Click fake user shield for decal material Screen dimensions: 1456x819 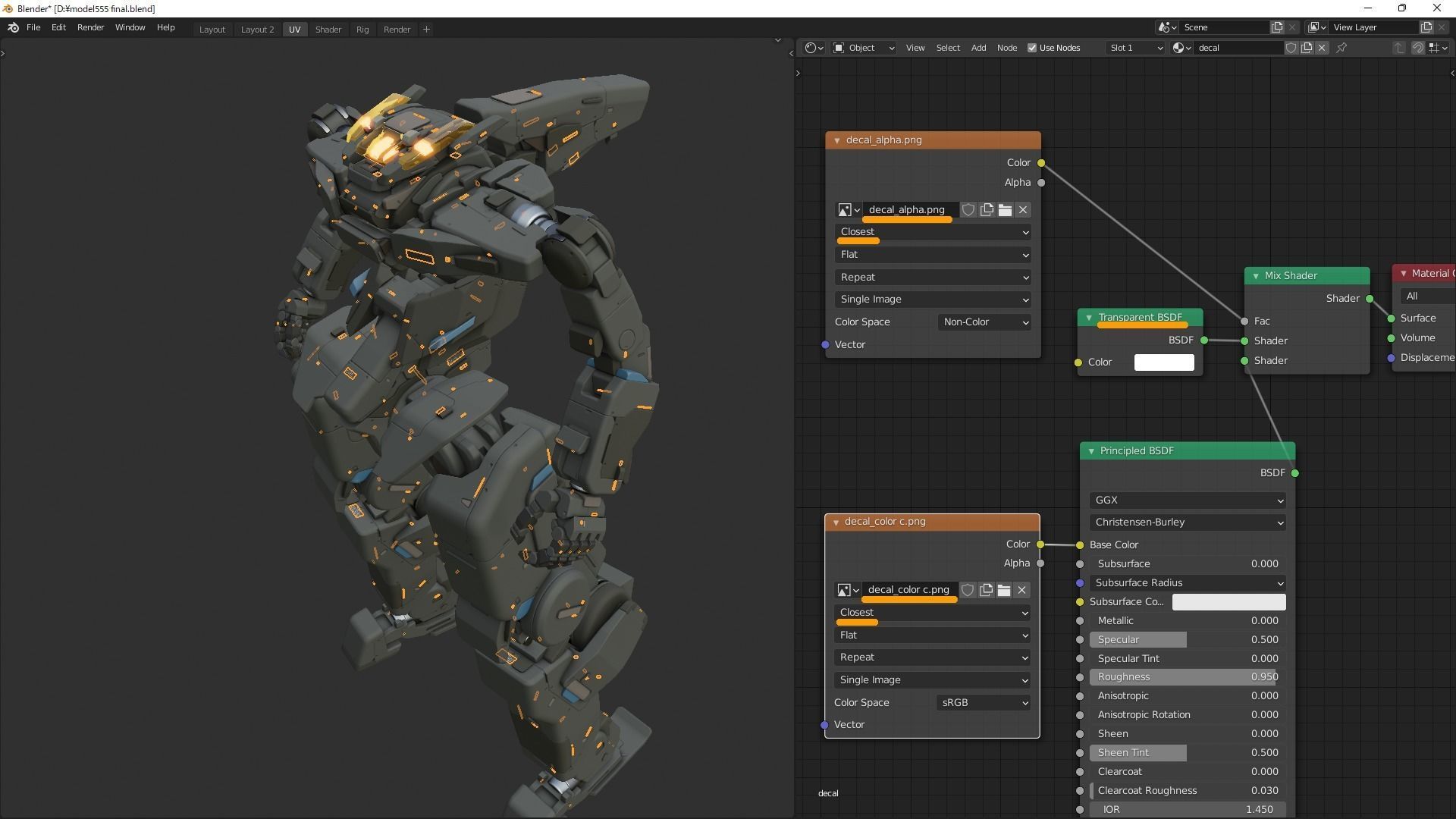point(1291,48)
